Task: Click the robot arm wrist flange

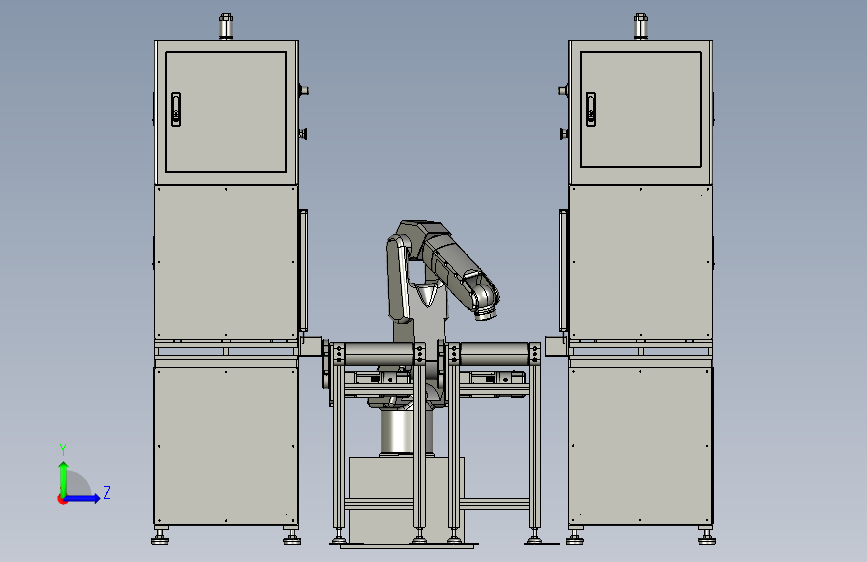Action: 485,315
